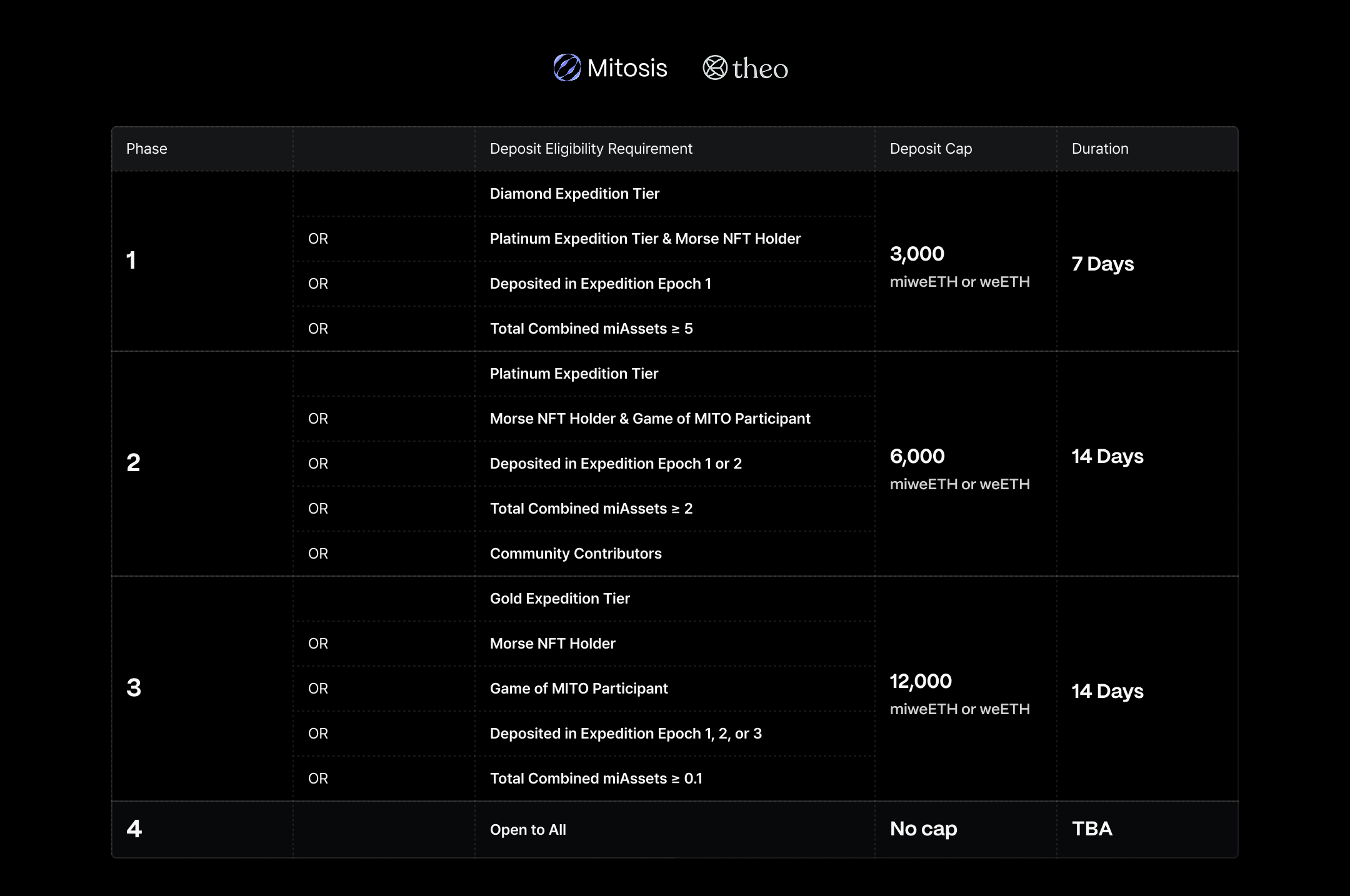Select the Phase column header
Screen dimensions: 1350x896
147,149
